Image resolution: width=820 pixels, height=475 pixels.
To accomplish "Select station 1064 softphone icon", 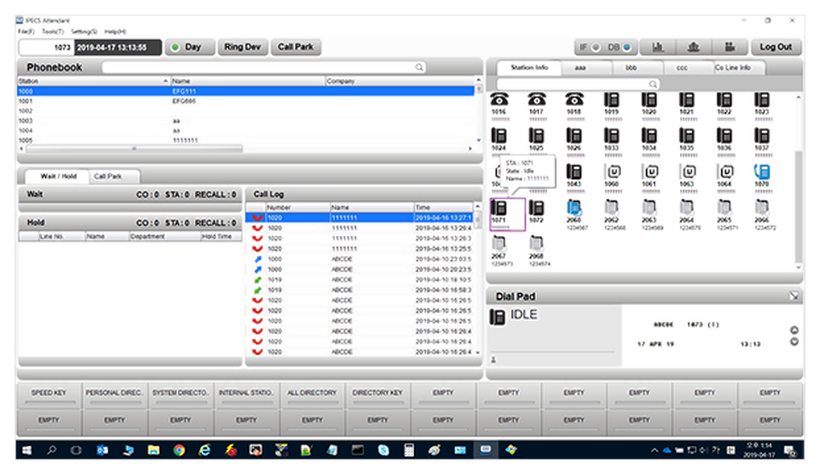I will coord(725,172).
